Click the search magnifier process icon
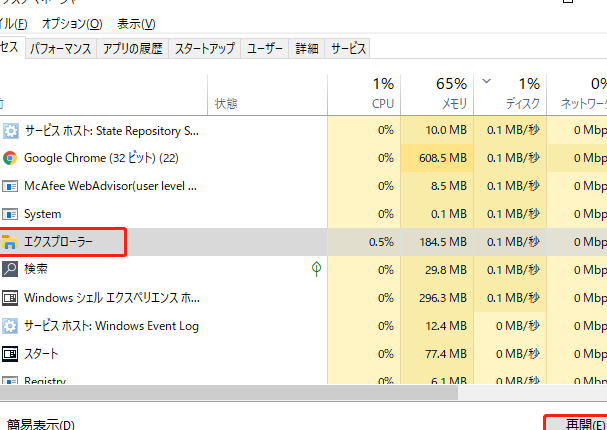This screenshot has height=430, width=607. point(10,269)
